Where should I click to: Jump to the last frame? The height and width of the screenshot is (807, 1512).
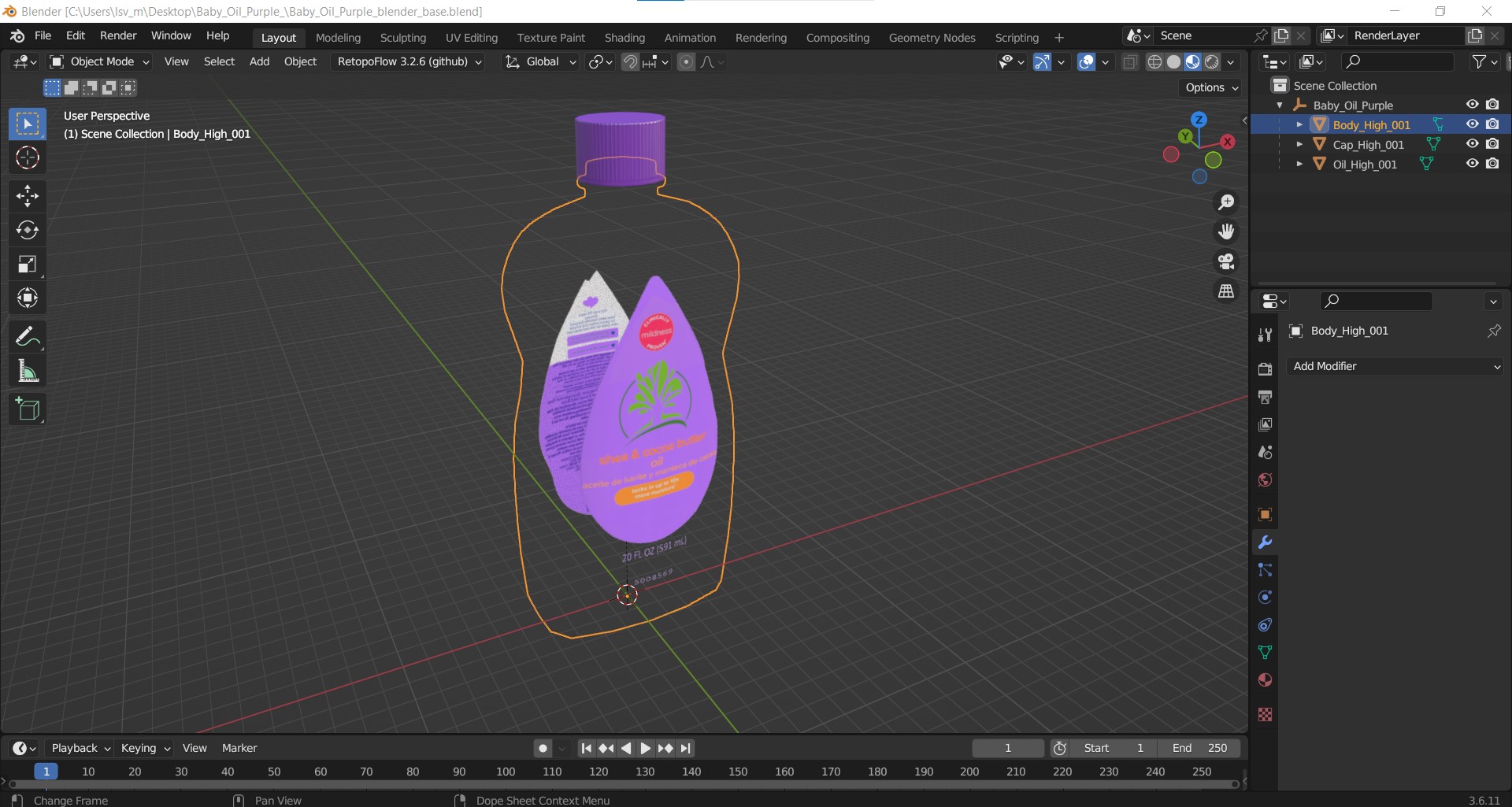click(686, 748)
